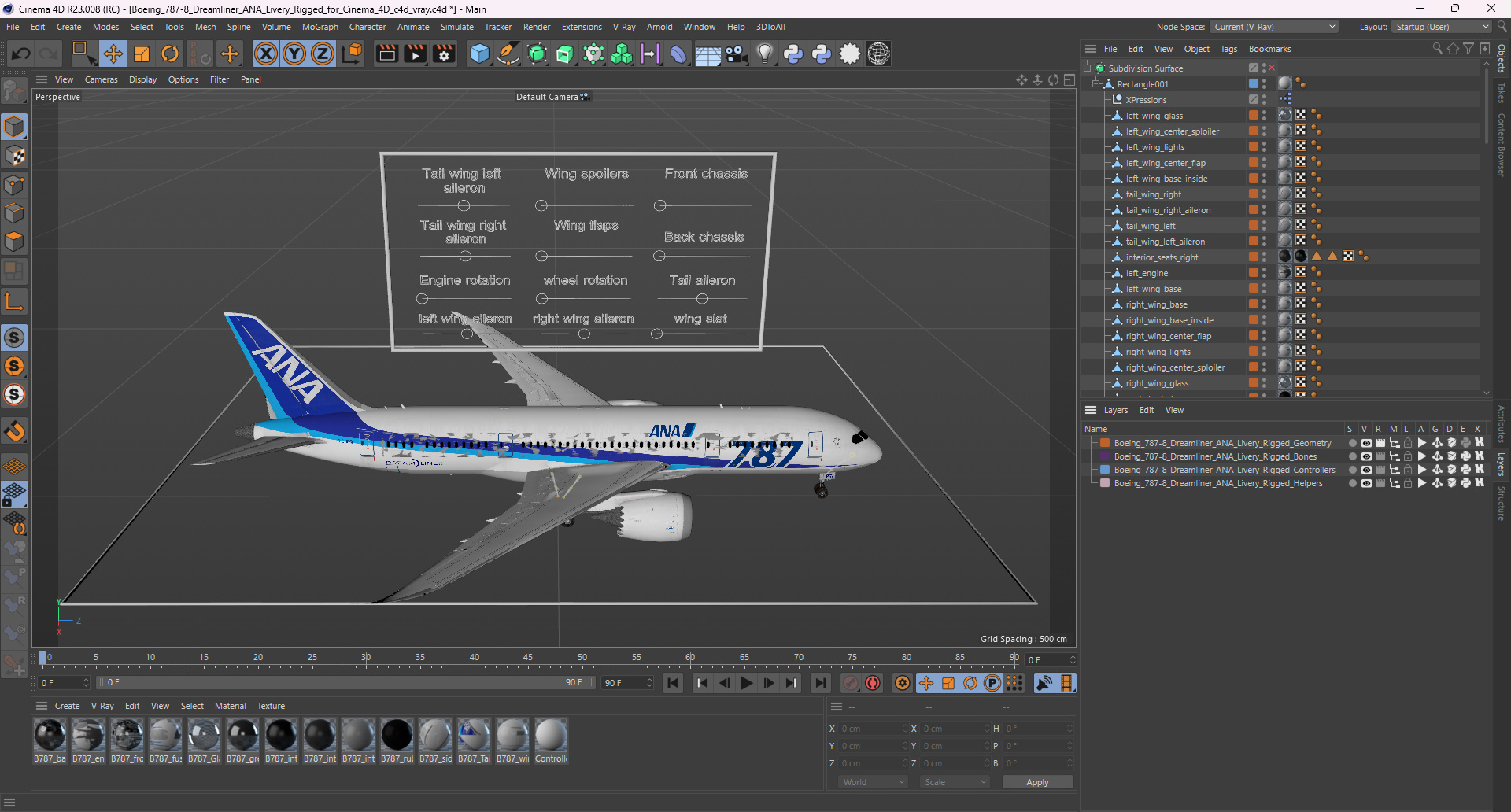Click the Workplane grid icon

coord(14,466)
